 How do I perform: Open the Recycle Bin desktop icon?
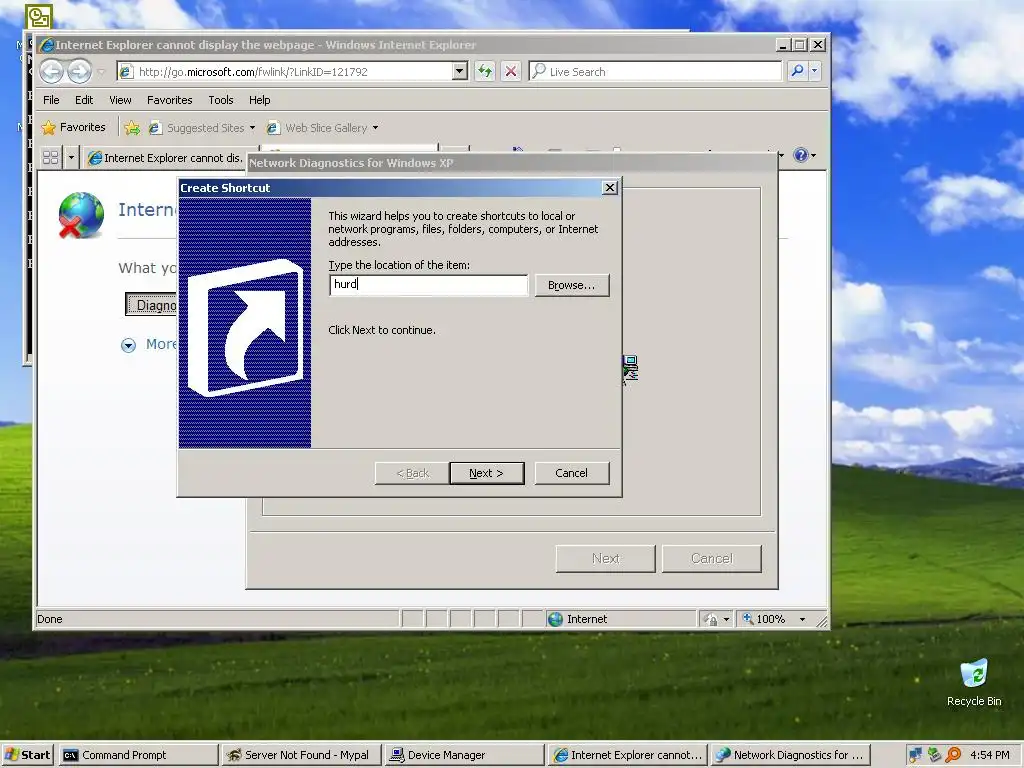pos(974,683)
